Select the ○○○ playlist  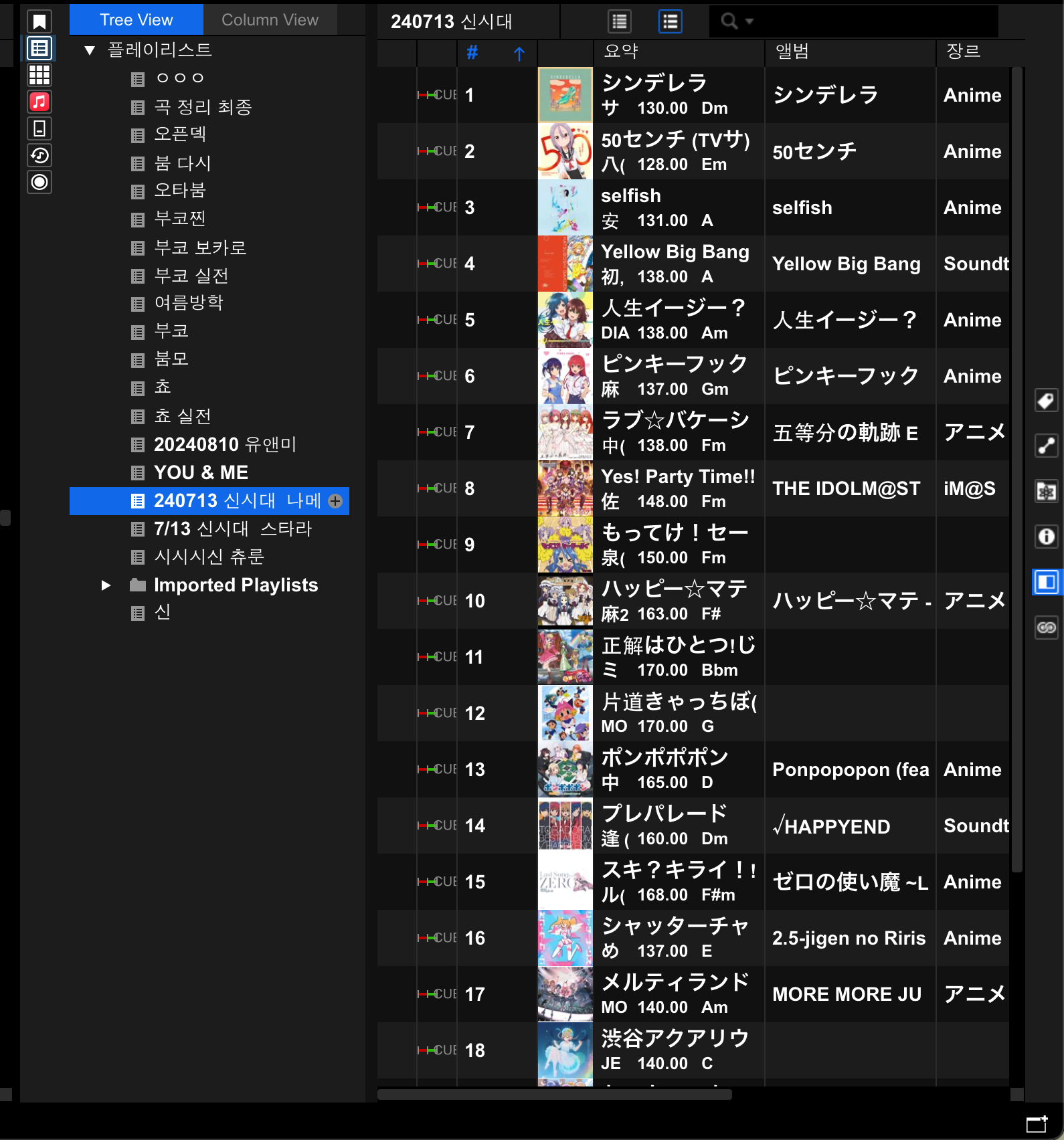click(x=179, y=78)
